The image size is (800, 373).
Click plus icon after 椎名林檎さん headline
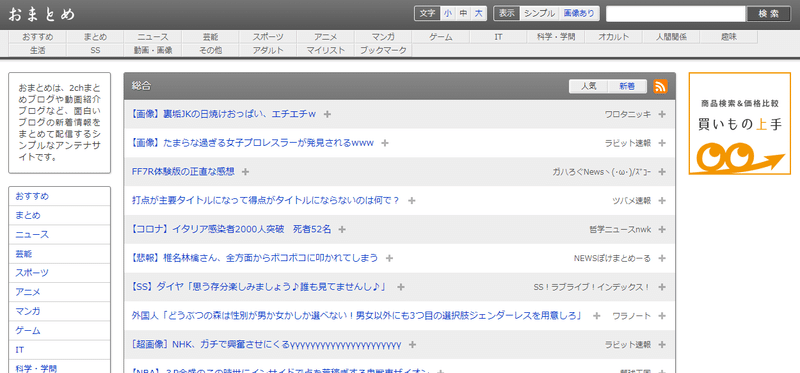click(389, 258)
